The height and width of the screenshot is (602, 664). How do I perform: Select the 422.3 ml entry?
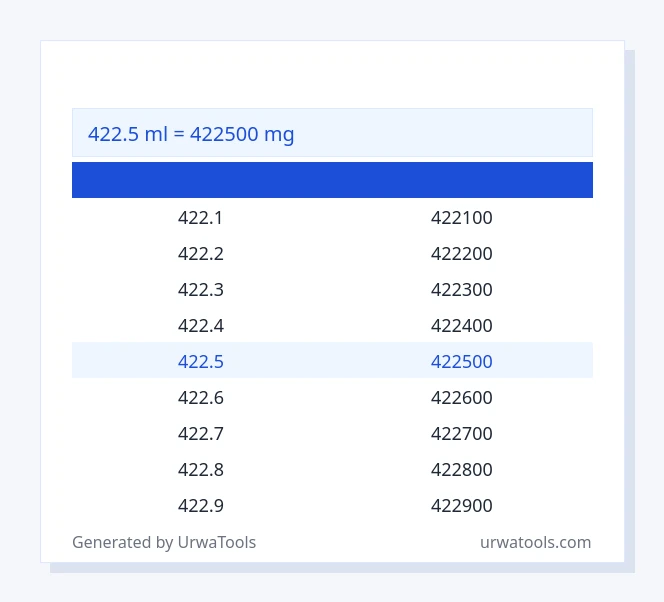[200, 290]
